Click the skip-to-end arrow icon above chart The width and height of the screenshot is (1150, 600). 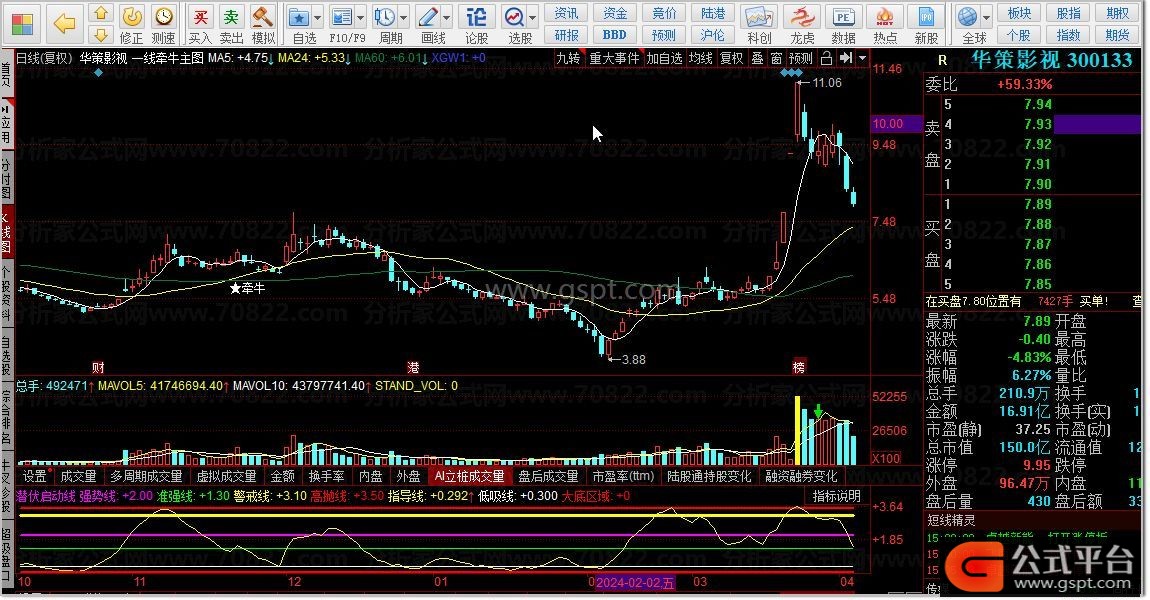[846, 58]
